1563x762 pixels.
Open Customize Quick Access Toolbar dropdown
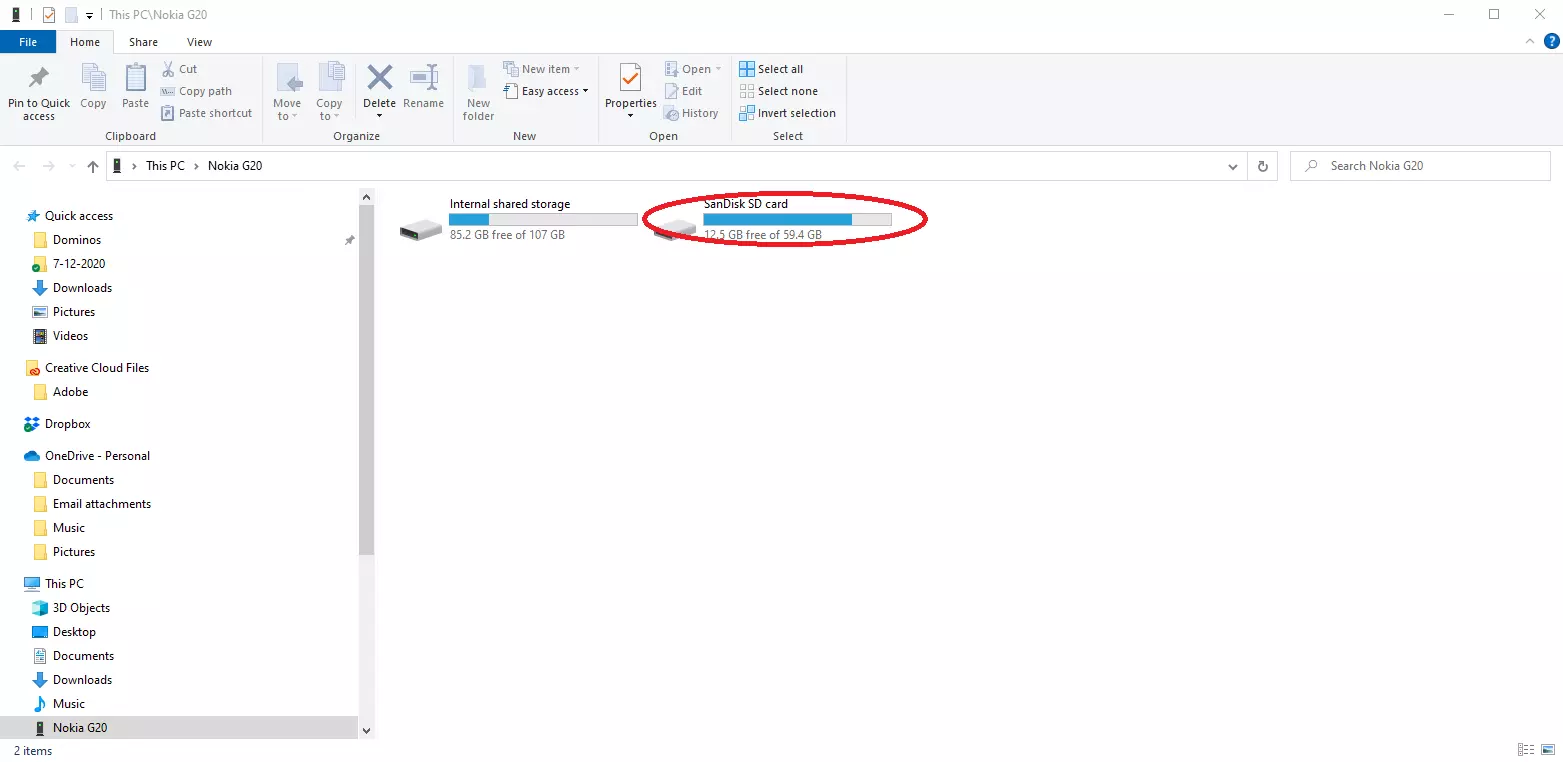point(89,15)
